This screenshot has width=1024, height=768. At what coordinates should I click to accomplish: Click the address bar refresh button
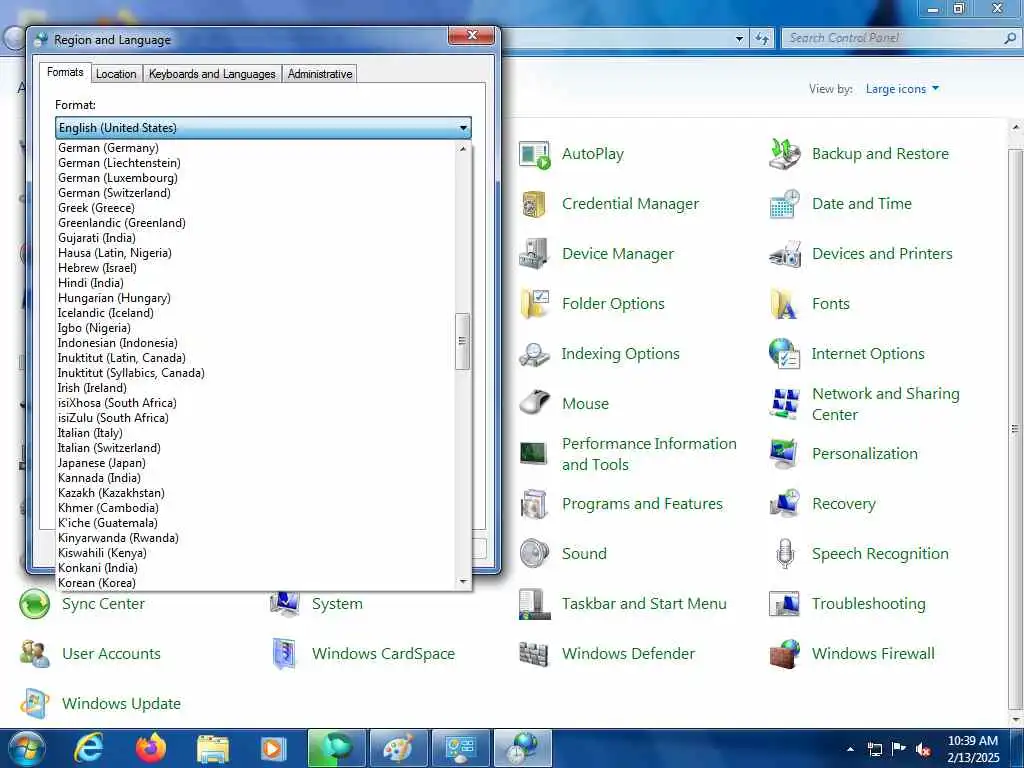coord(761,39)
